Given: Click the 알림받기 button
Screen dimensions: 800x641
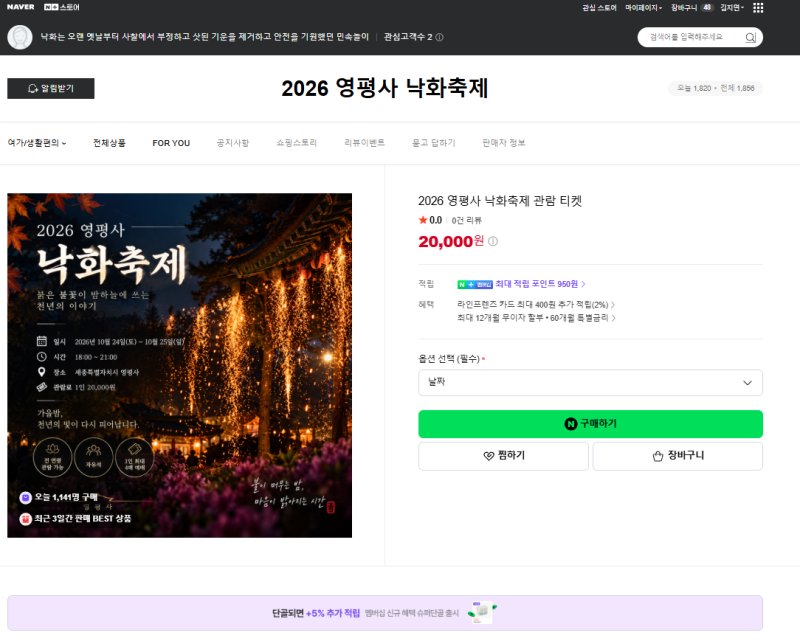Looking at the screenshot, I should (51, 88).
